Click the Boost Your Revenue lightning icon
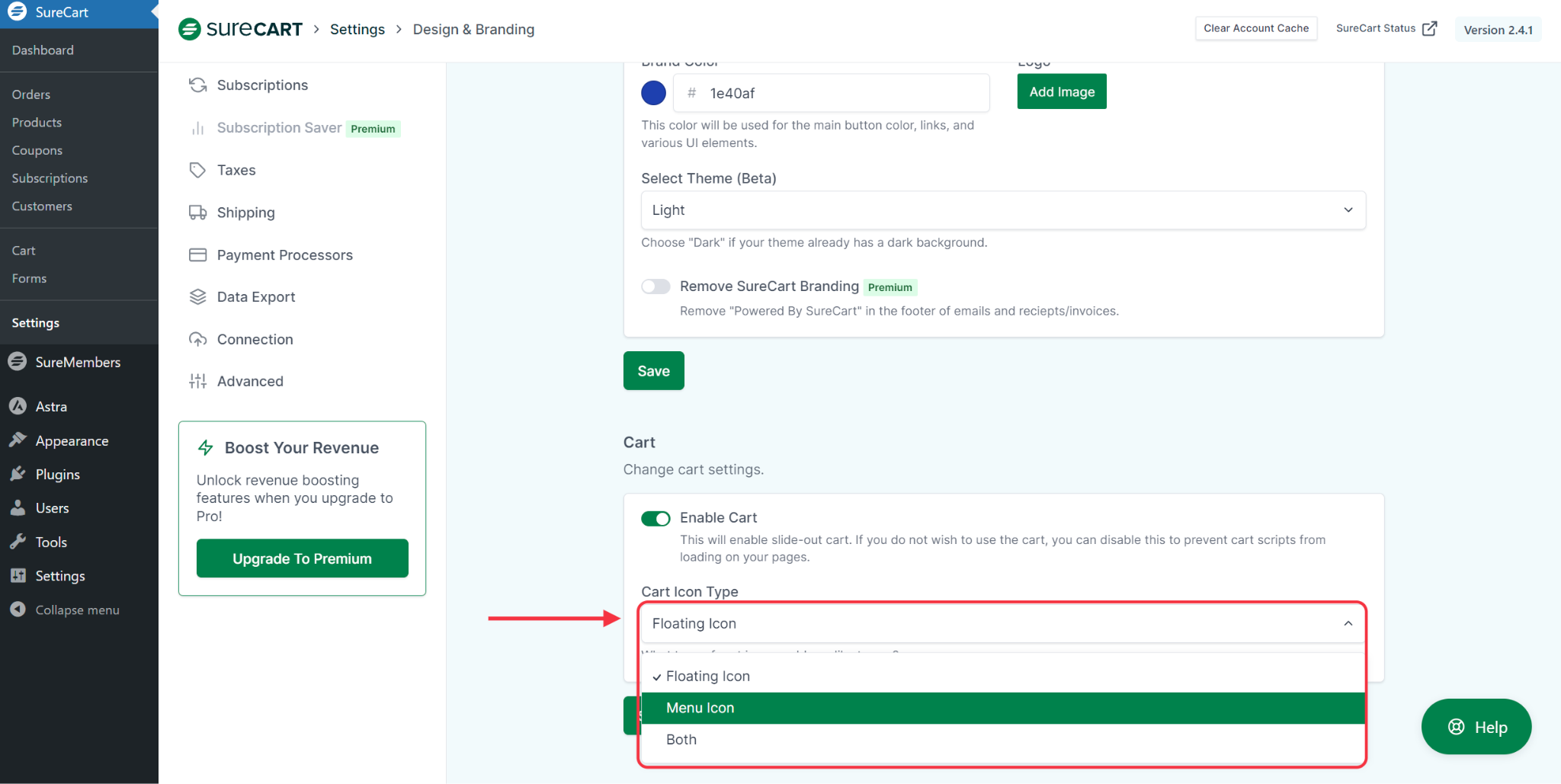1561x784 pixels. tap(206, 448)
